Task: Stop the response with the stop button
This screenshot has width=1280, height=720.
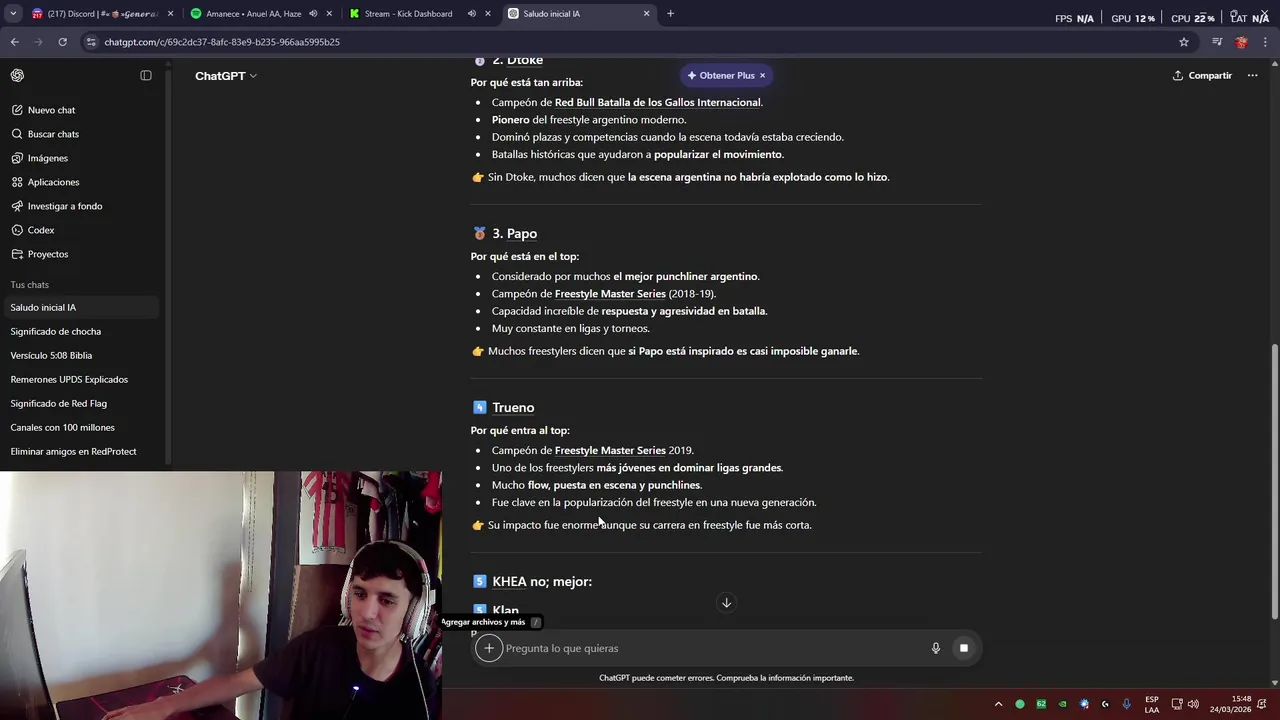Action: [964, 648]
